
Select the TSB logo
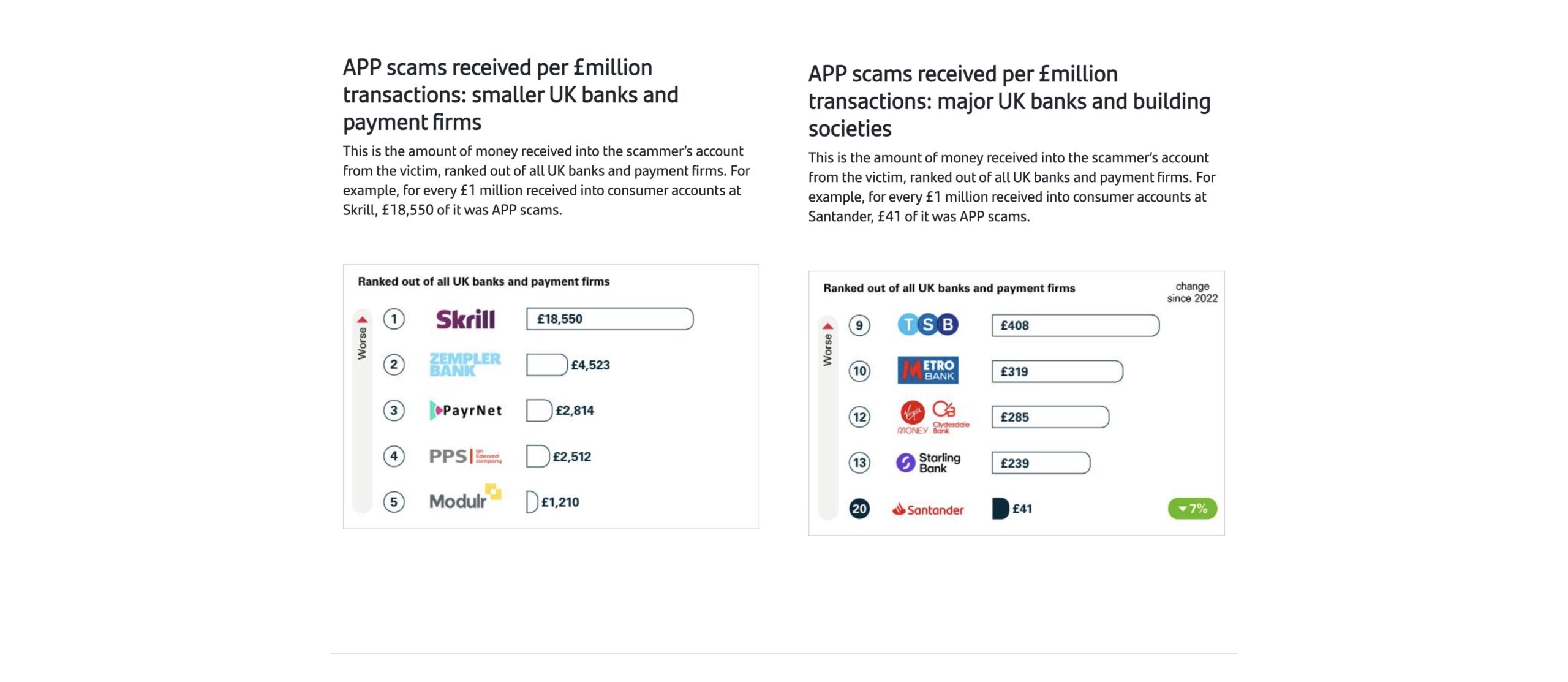[928, 325]
